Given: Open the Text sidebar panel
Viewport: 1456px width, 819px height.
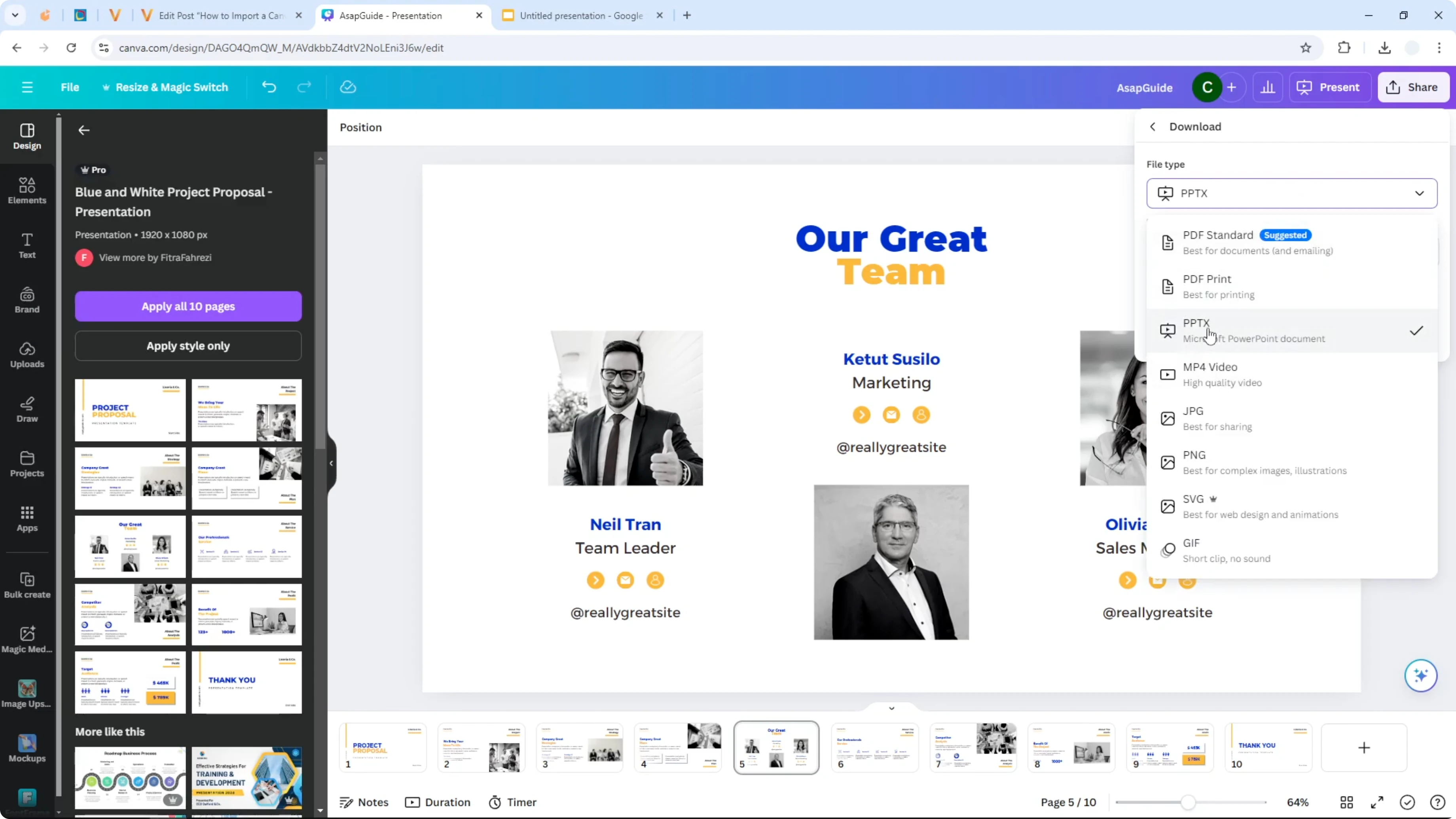Looking at the screenshot, I should (x=27, y=246).
